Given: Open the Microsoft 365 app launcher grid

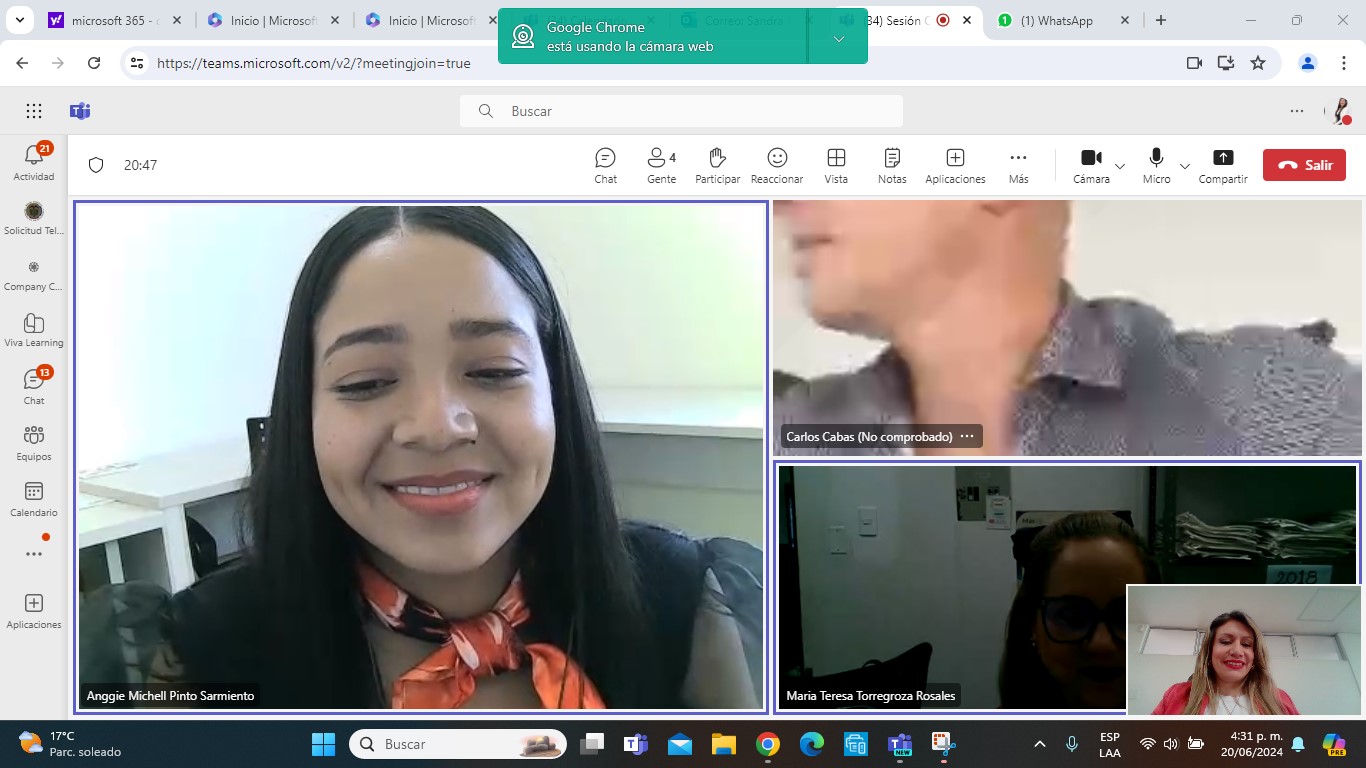Looking at the screenshot, I should pyautogui.click(x=34, y=111).
